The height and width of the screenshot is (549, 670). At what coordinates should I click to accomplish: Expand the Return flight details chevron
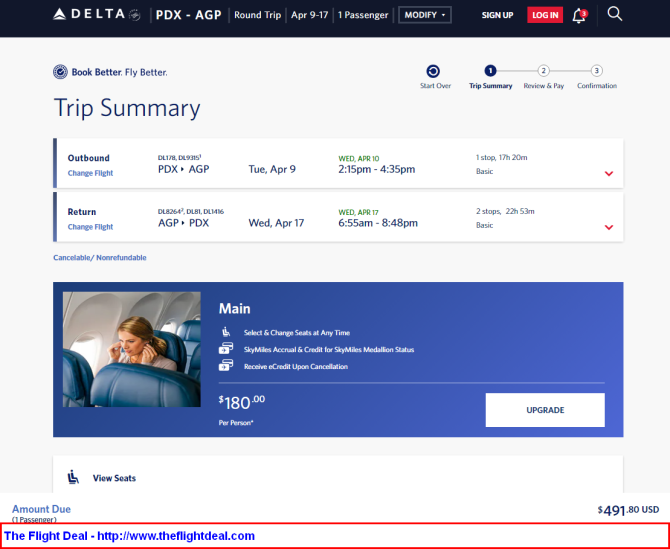[x=609, y=227]
